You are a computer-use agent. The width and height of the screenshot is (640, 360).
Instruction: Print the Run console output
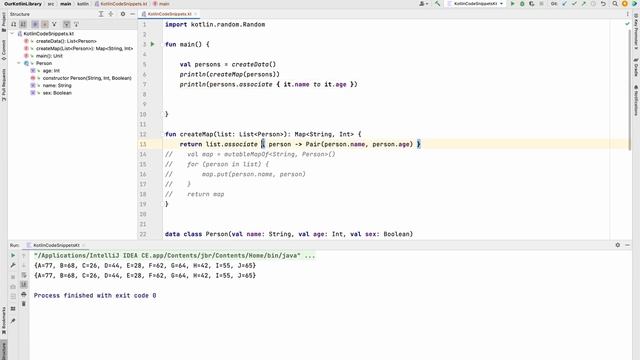point(24,294)
